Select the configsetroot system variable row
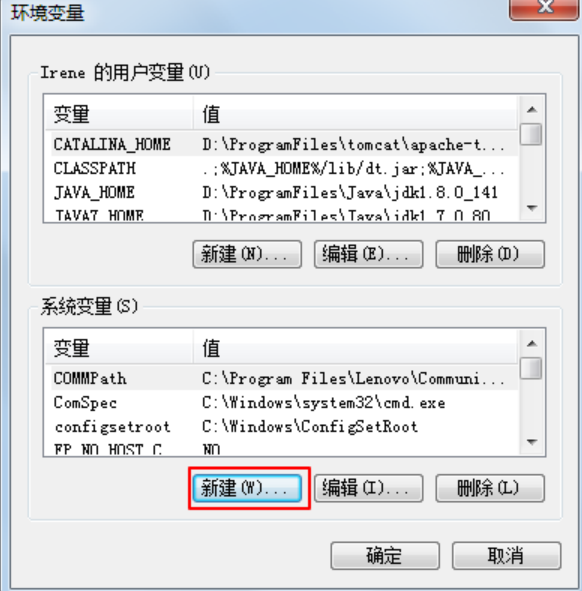This screenshot has width=582, height=591. click(282, 427)
